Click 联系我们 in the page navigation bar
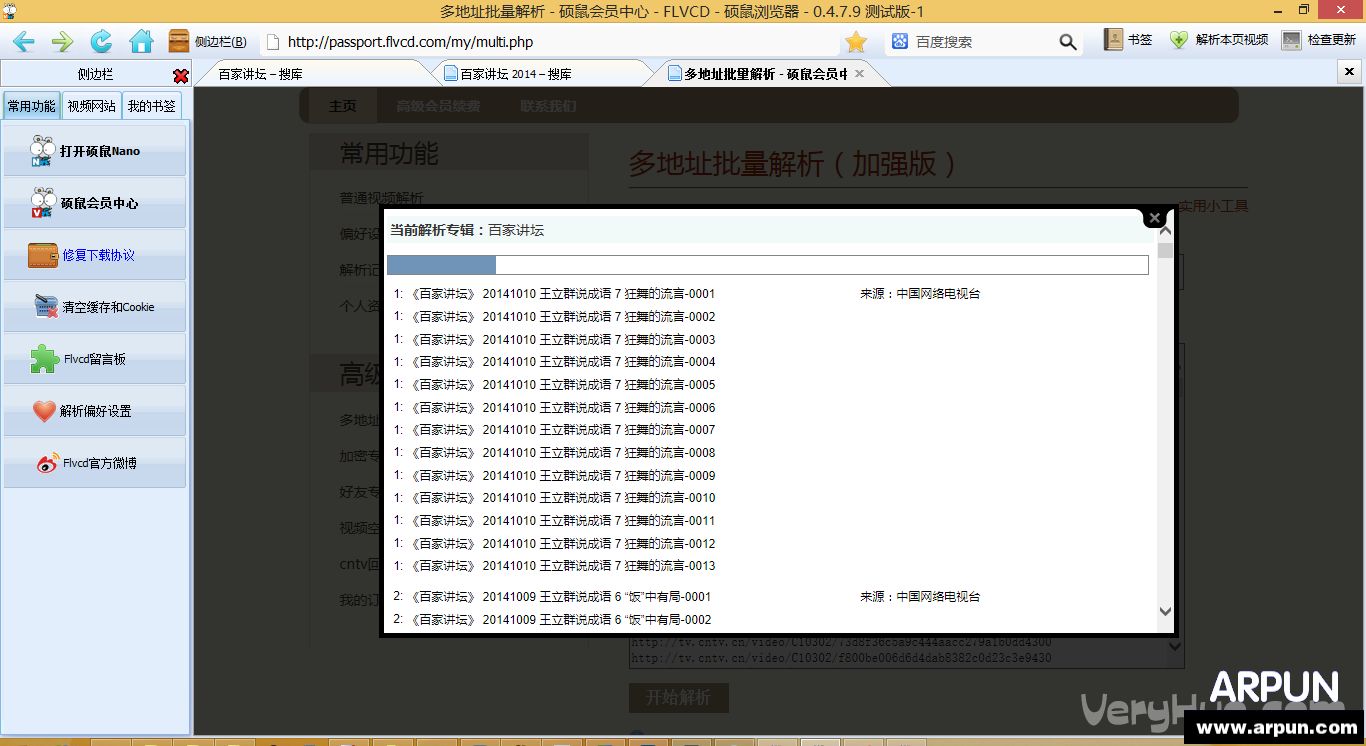This screenshot has width=1366, height=746. click(548, 106)
